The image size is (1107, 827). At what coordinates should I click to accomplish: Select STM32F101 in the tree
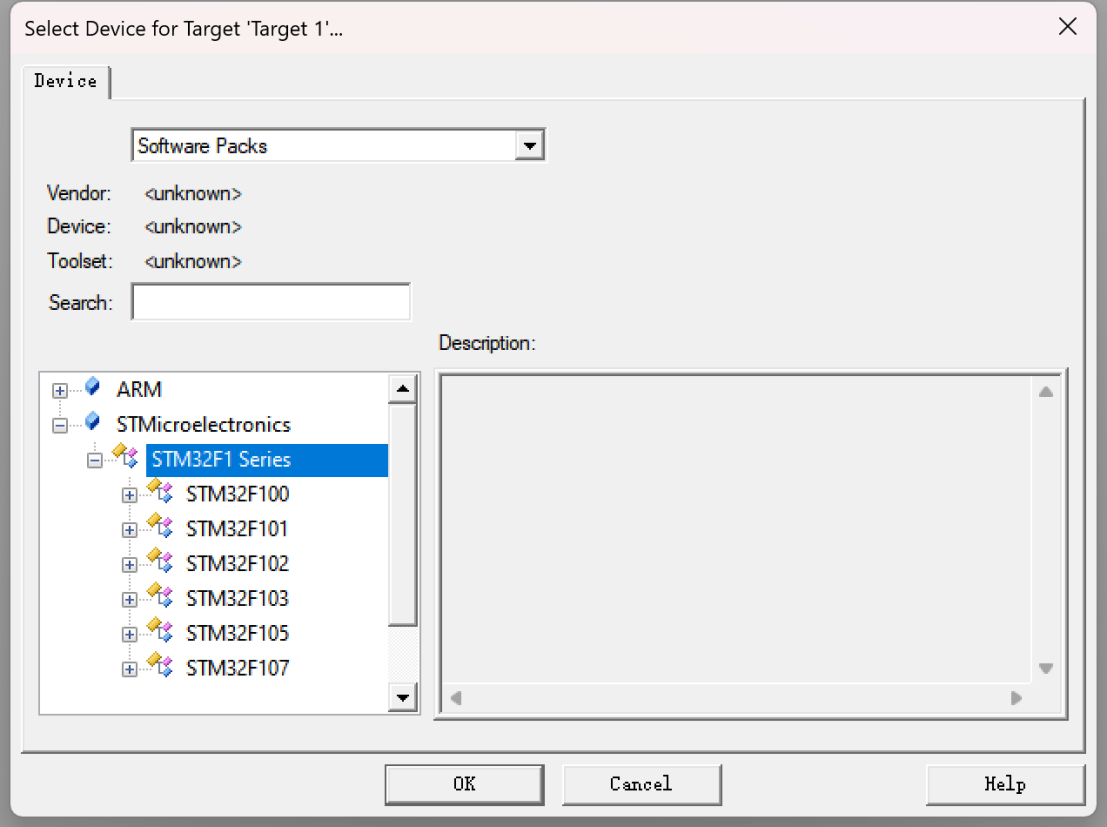click(x=237, y=529)
